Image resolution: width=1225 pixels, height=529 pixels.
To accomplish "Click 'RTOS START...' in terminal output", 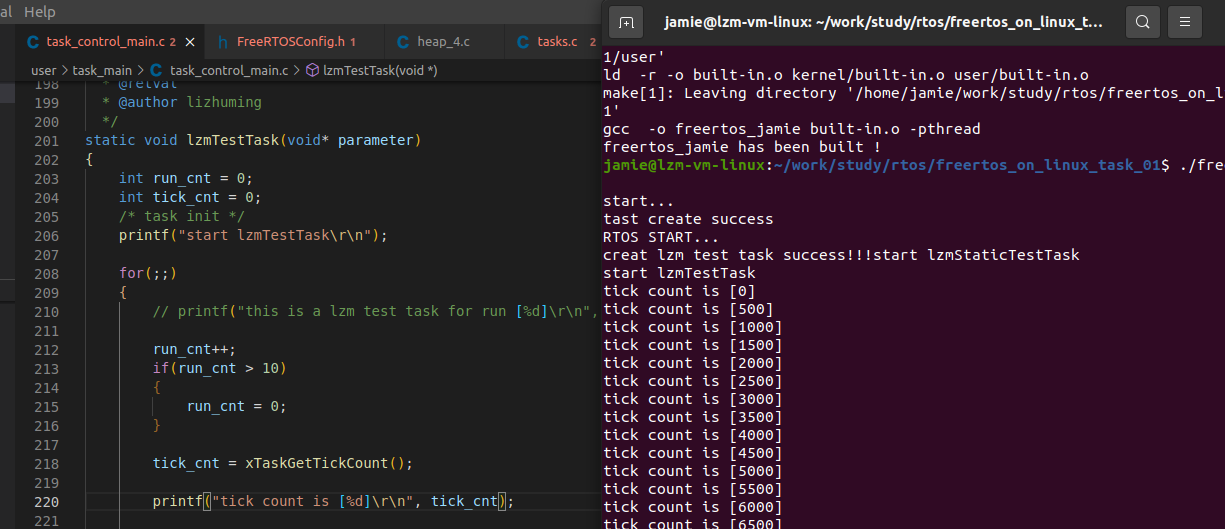I will point(661,237).
